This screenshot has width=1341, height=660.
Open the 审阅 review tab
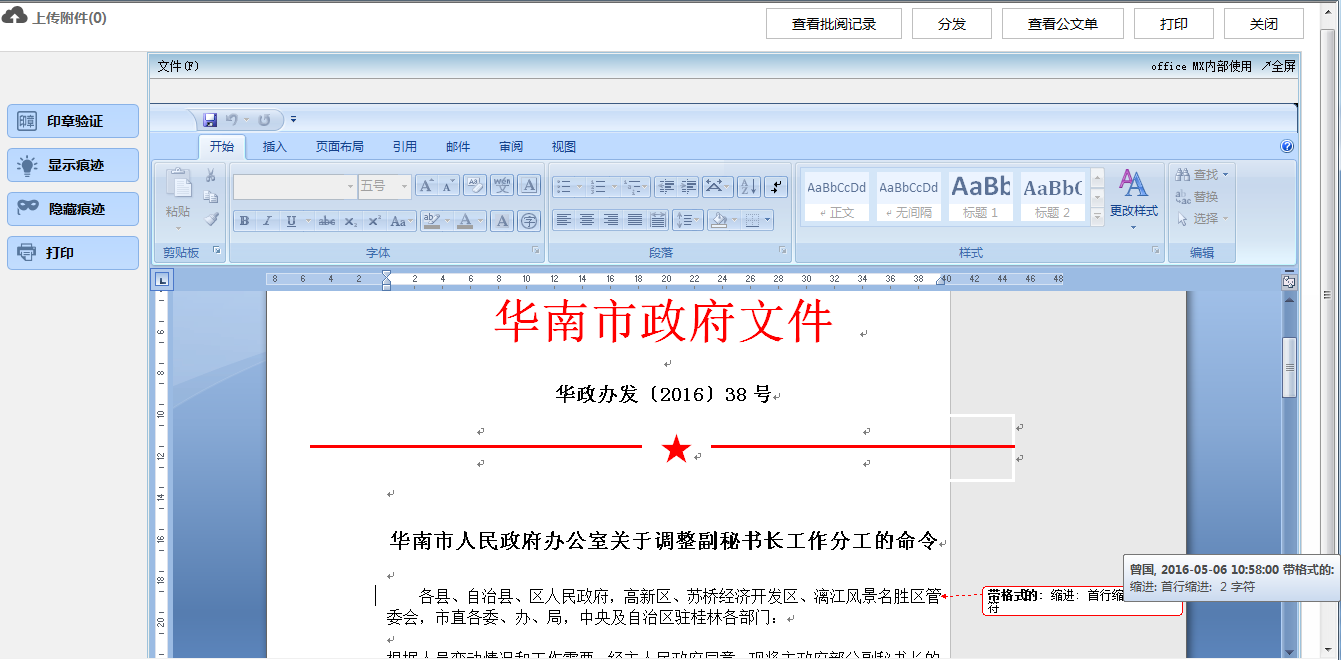511,147
